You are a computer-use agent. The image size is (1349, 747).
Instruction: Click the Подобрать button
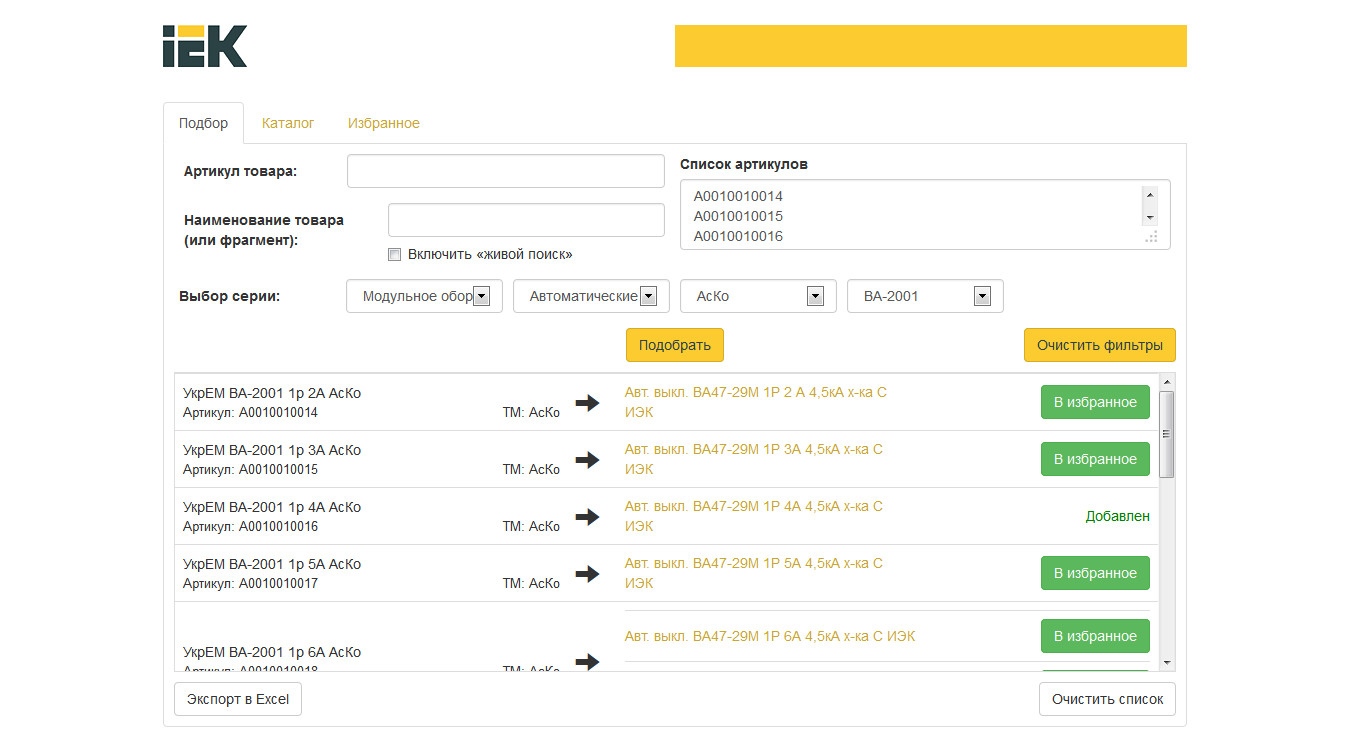(675, 345)
